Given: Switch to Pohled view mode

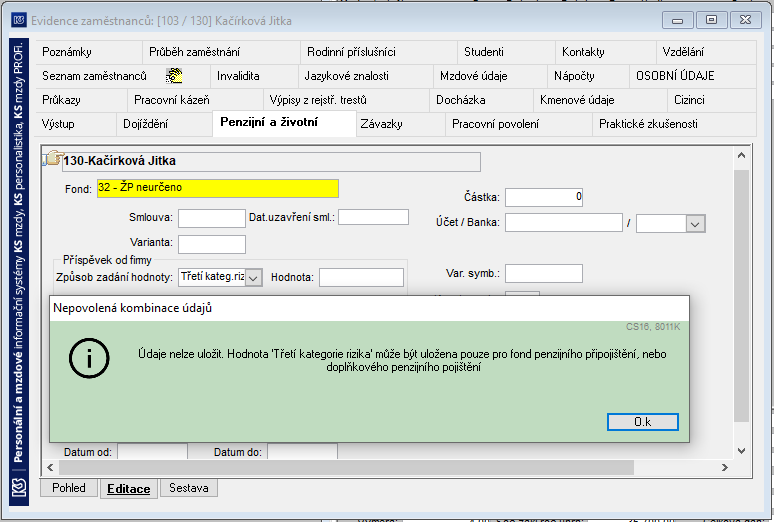Looking at the screenshot, I should pos(69,488).
